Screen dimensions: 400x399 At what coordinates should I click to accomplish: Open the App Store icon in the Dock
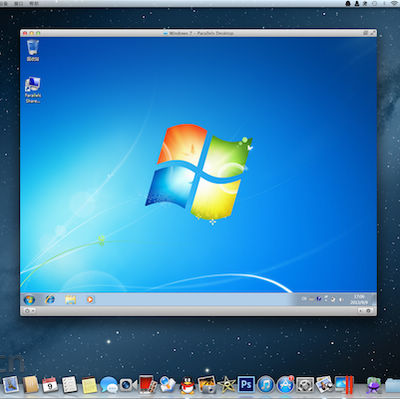point(286,385)
